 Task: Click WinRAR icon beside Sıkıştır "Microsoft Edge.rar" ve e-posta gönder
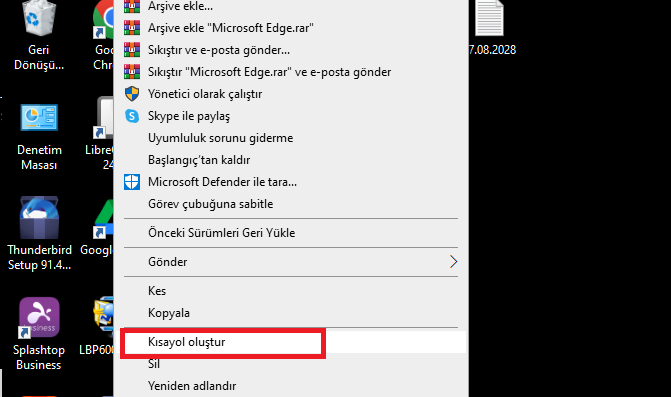(132, 72)
